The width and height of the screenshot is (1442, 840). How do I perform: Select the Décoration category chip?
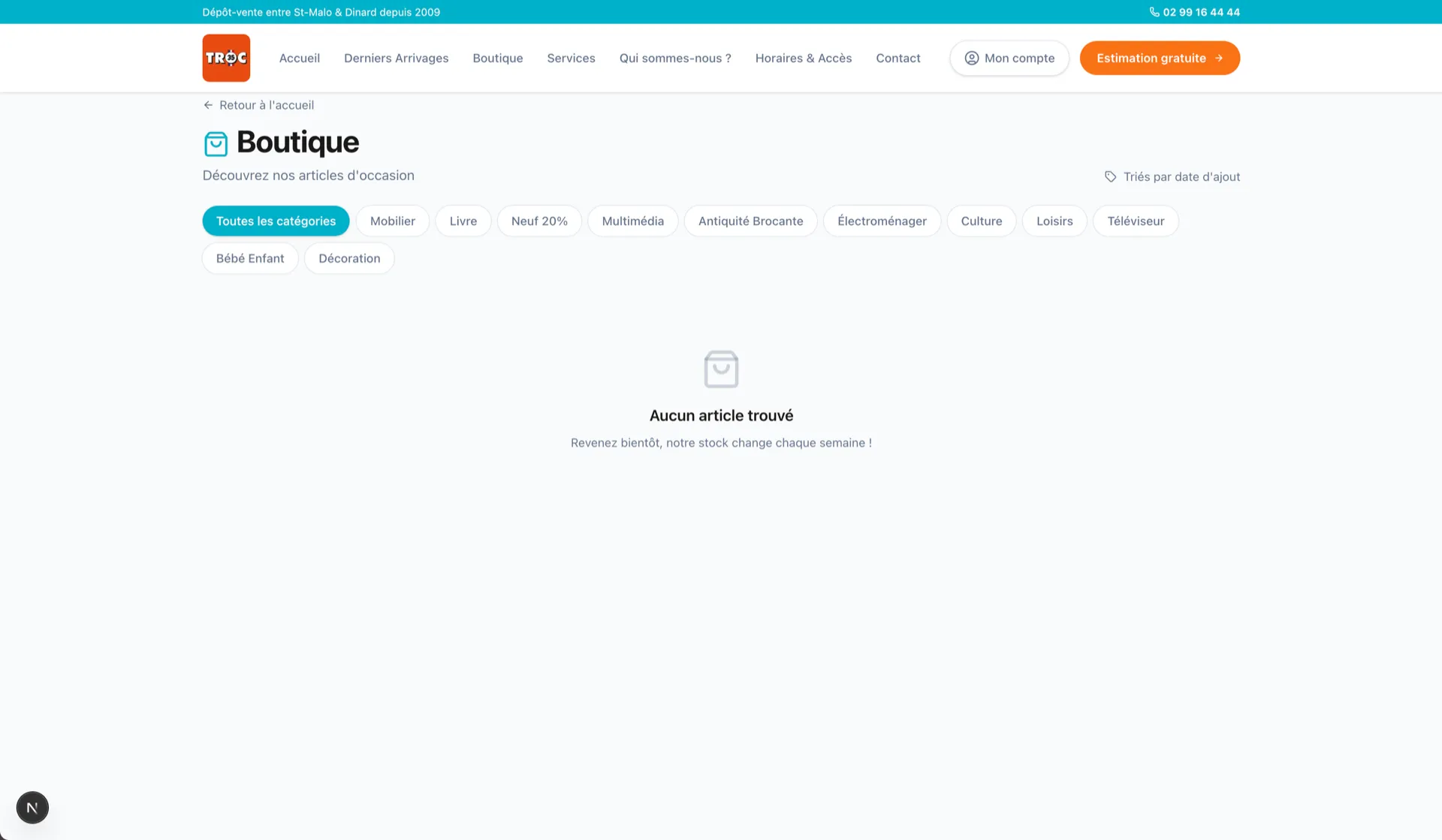(x=349, y=258)
